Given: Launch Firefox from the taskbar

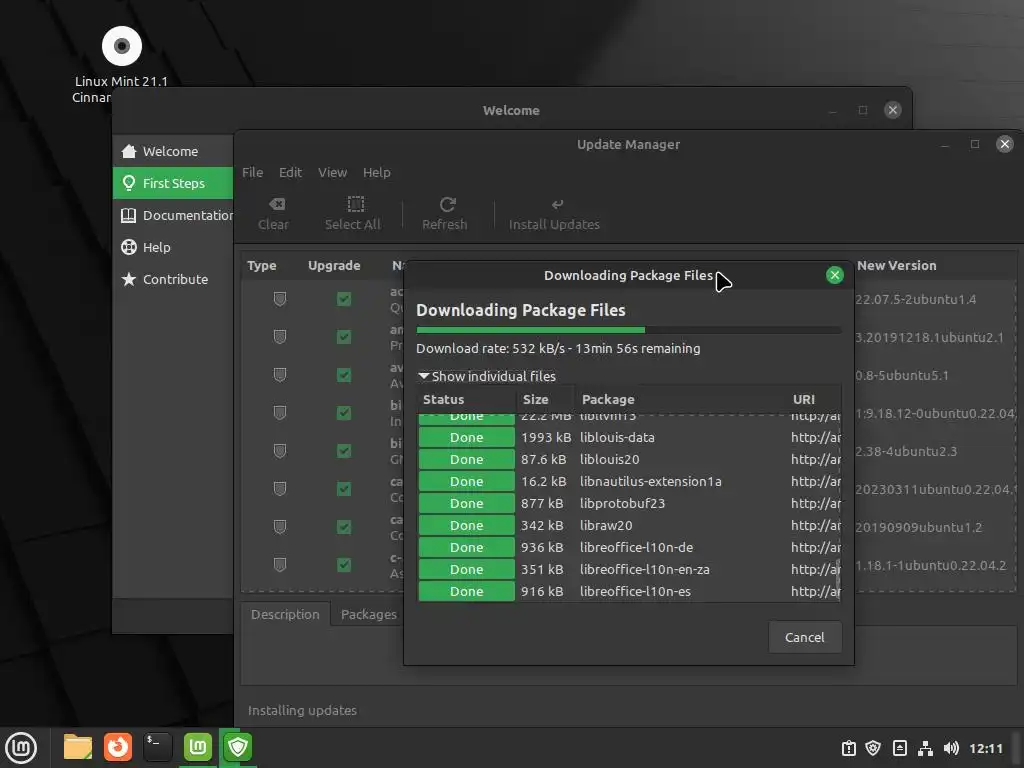Looking at the screenshot, I should 118,748.
